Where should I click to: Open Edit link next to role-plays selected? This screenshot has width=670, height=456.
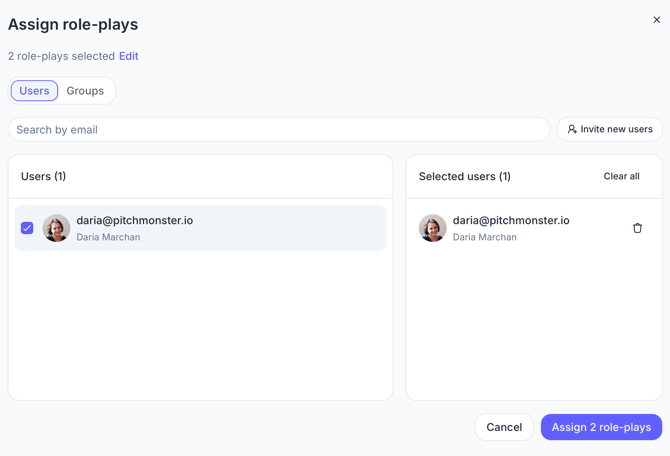(x=129, y=56)
